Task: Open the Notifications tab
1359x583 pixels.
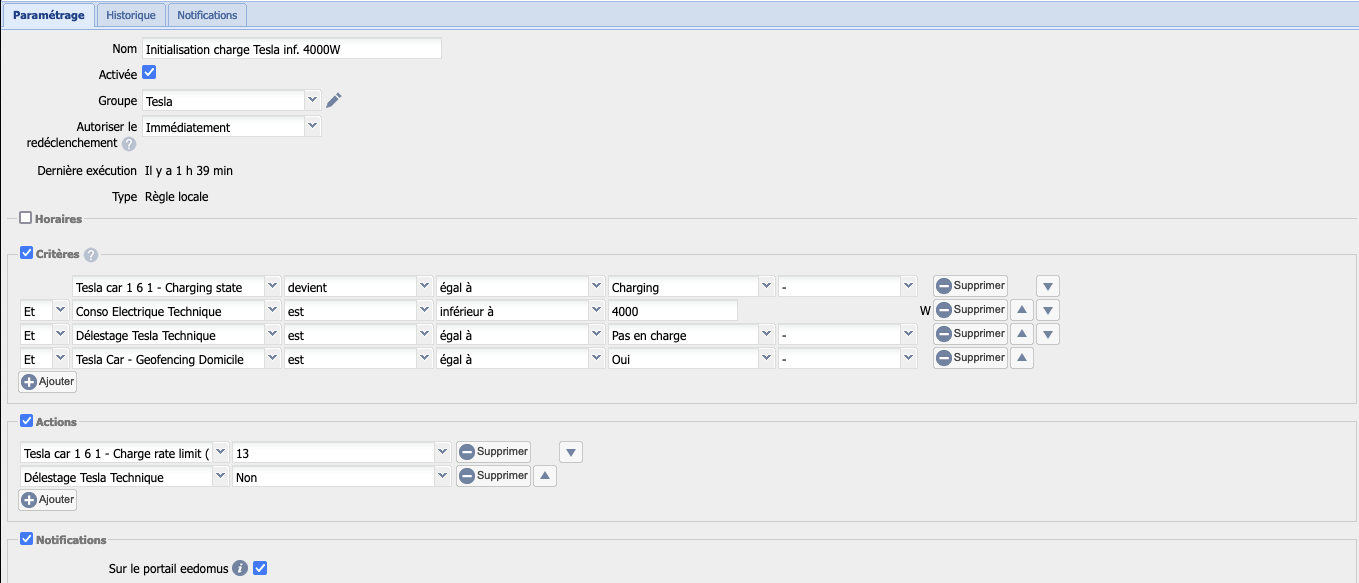Action: tap(207, 15)
